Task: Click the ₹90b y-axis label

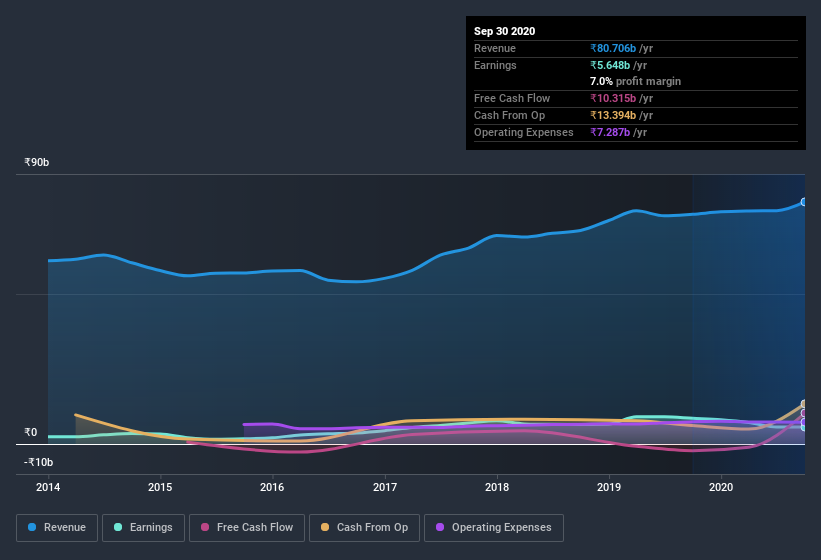Action: (37, 162)
